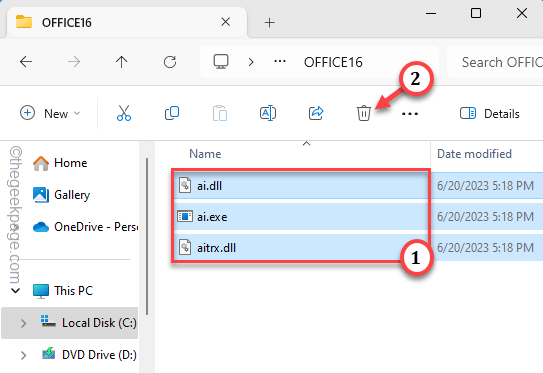Click the OFFICE16 tab folder icon
Image resolution: width=543 pixels, height=373 pixels.
[24, 22]
